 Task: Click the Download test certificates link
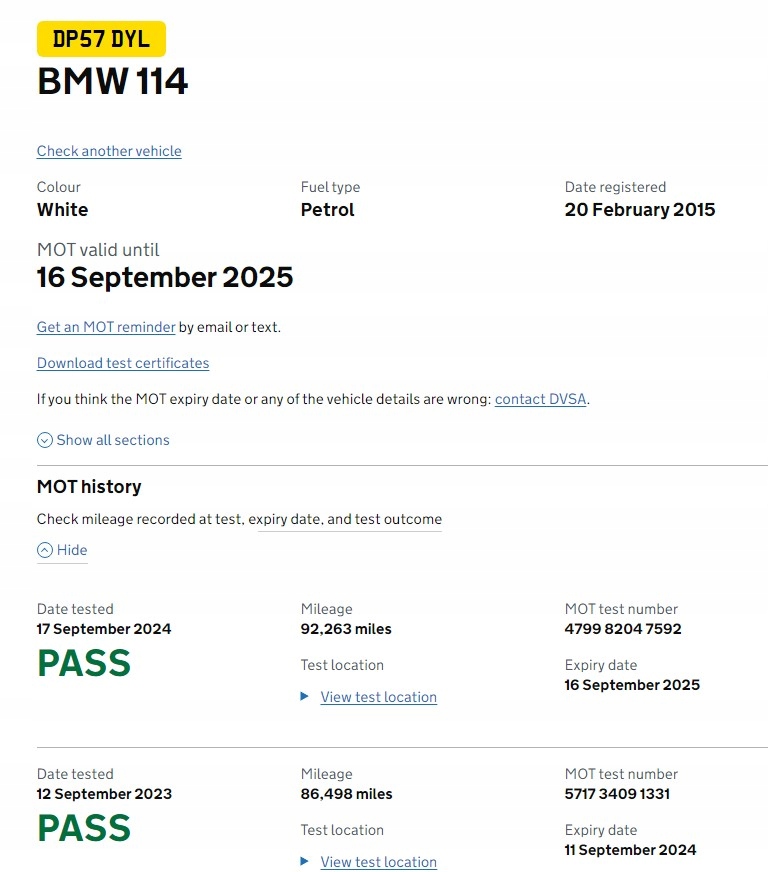coord(123,363)
